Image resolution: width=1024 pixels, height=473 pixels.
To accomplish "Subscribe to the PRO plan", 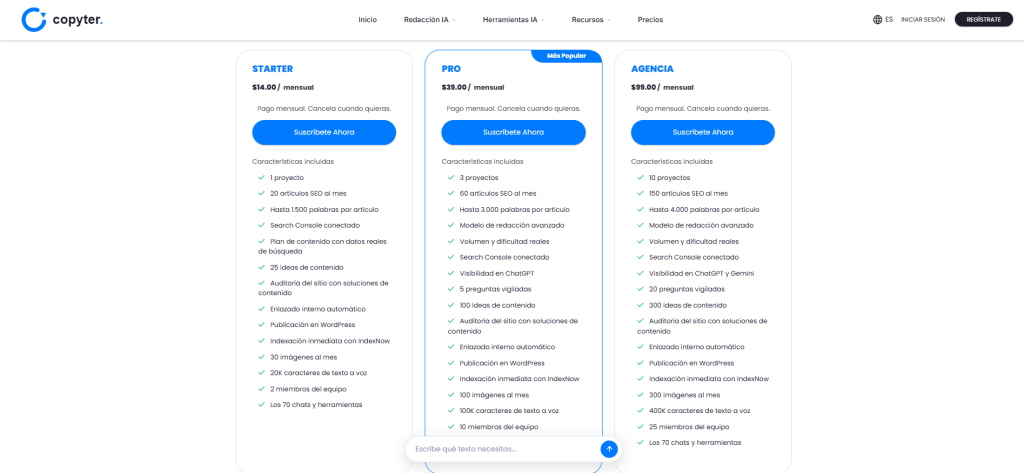I will [513, 133].
